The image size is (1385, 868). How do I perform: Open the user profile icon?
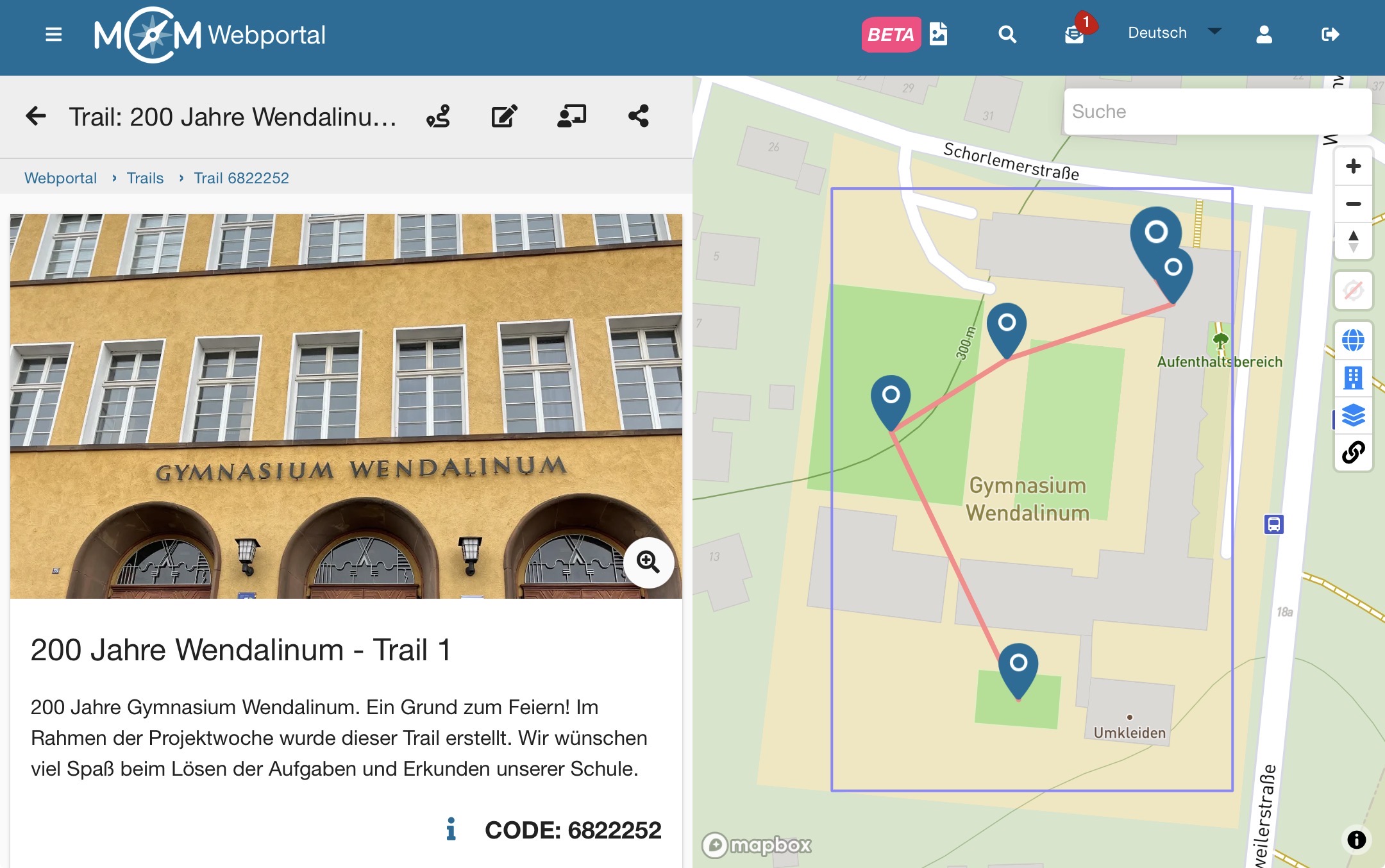1264,34
